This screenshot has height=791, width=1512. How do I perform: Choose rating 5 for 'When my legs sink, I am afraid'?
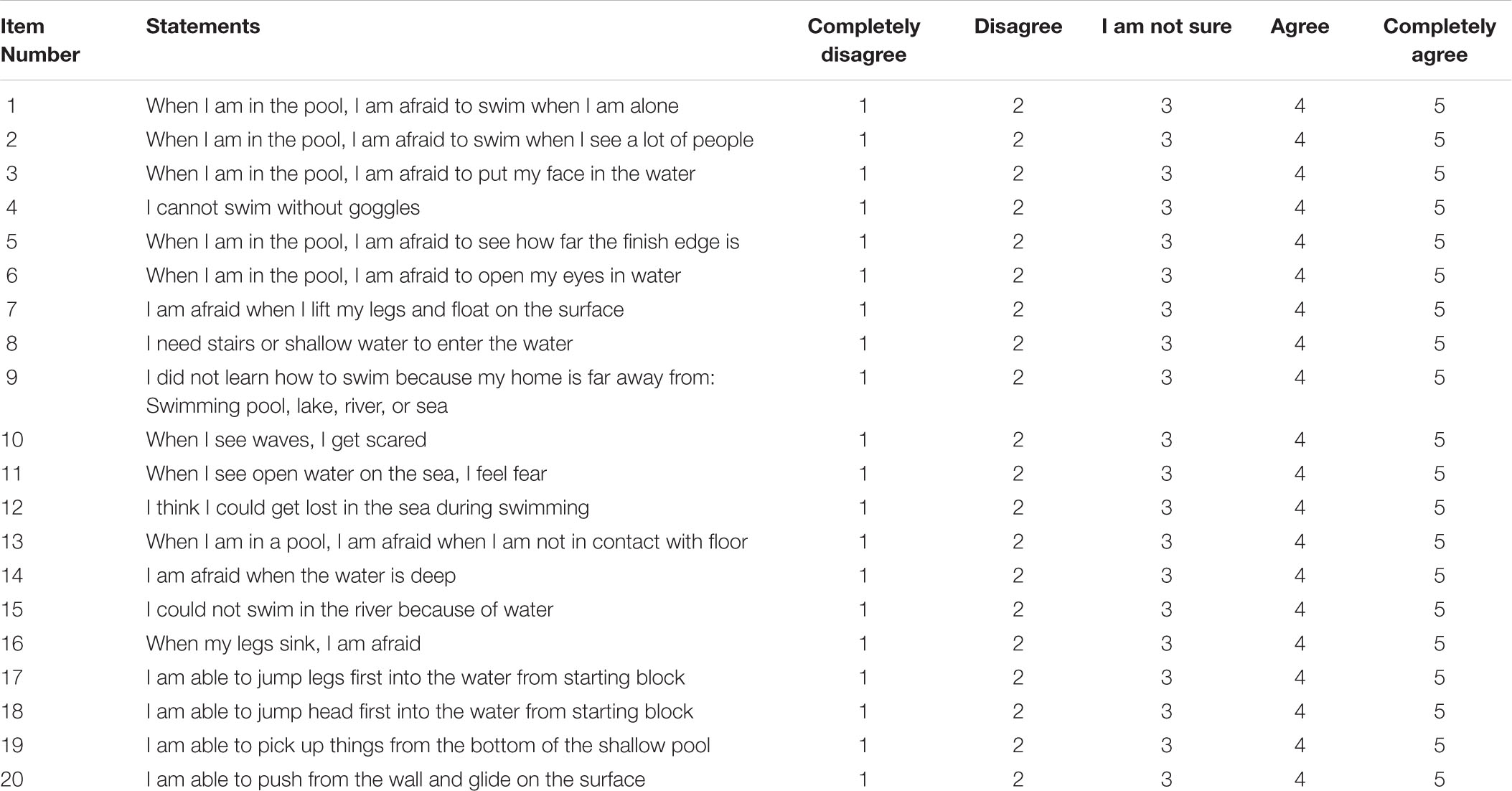pos(1439,644)
